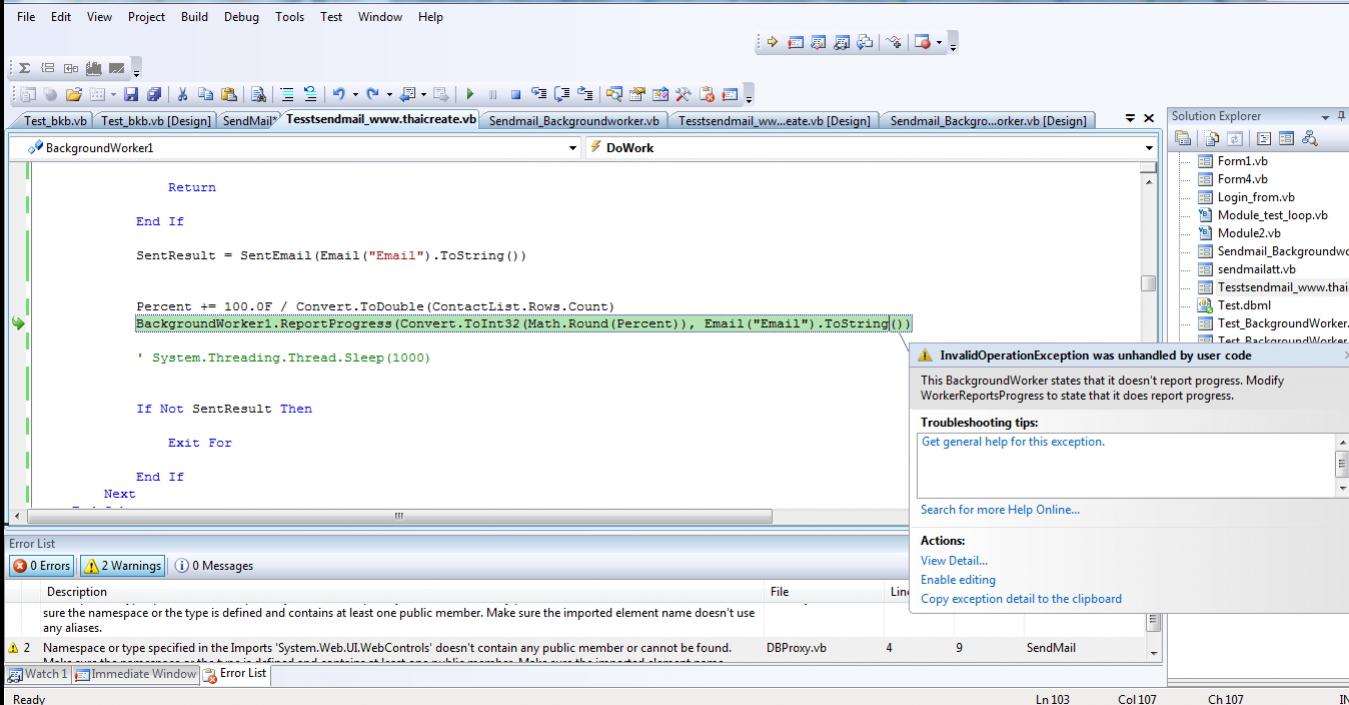Click Show Next Statement yellow arrow icon
The height and width of the screenshot is (705, 1349).
coord(772,42)
